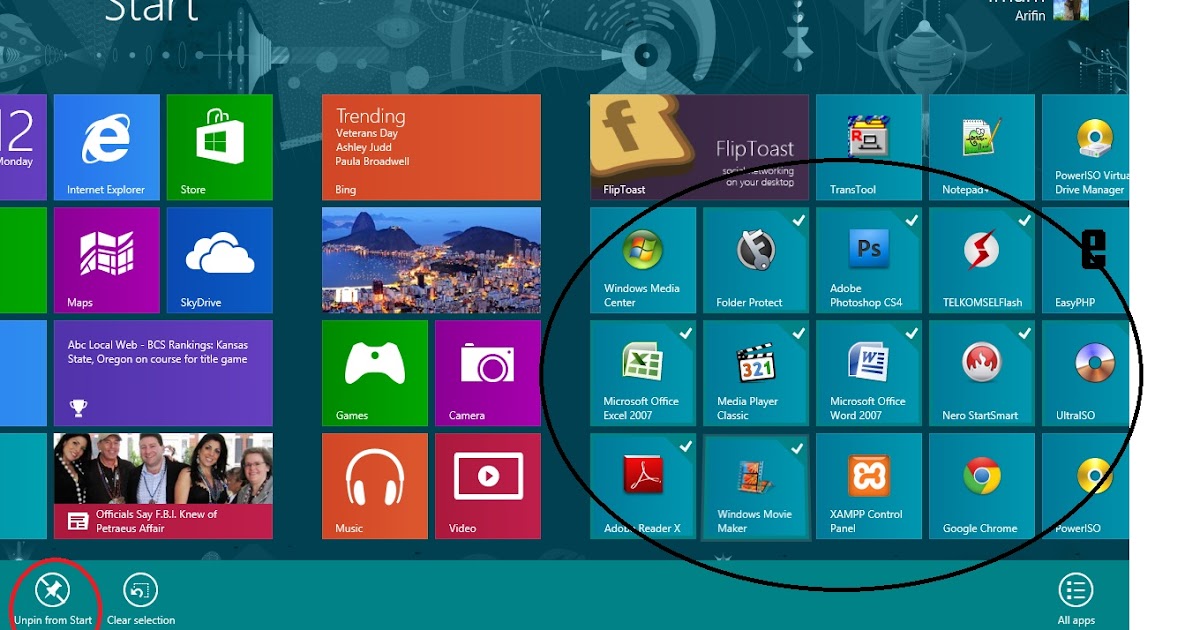Uncheck the Media Player Classic checkmark
This screenshot has width=1200, height=630.
[x=799, y=333]
